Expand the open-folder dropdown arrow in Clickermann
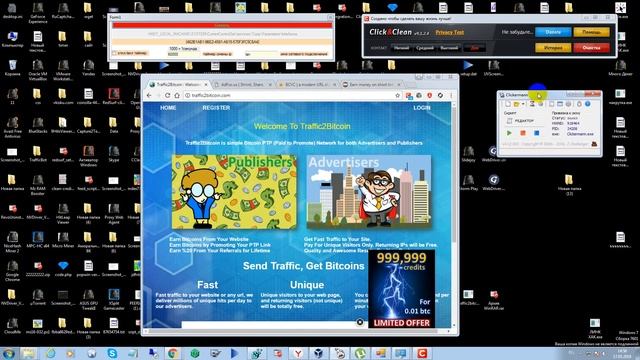The height and width of the screenshot is (360, 640). click(x=523, y=104)
